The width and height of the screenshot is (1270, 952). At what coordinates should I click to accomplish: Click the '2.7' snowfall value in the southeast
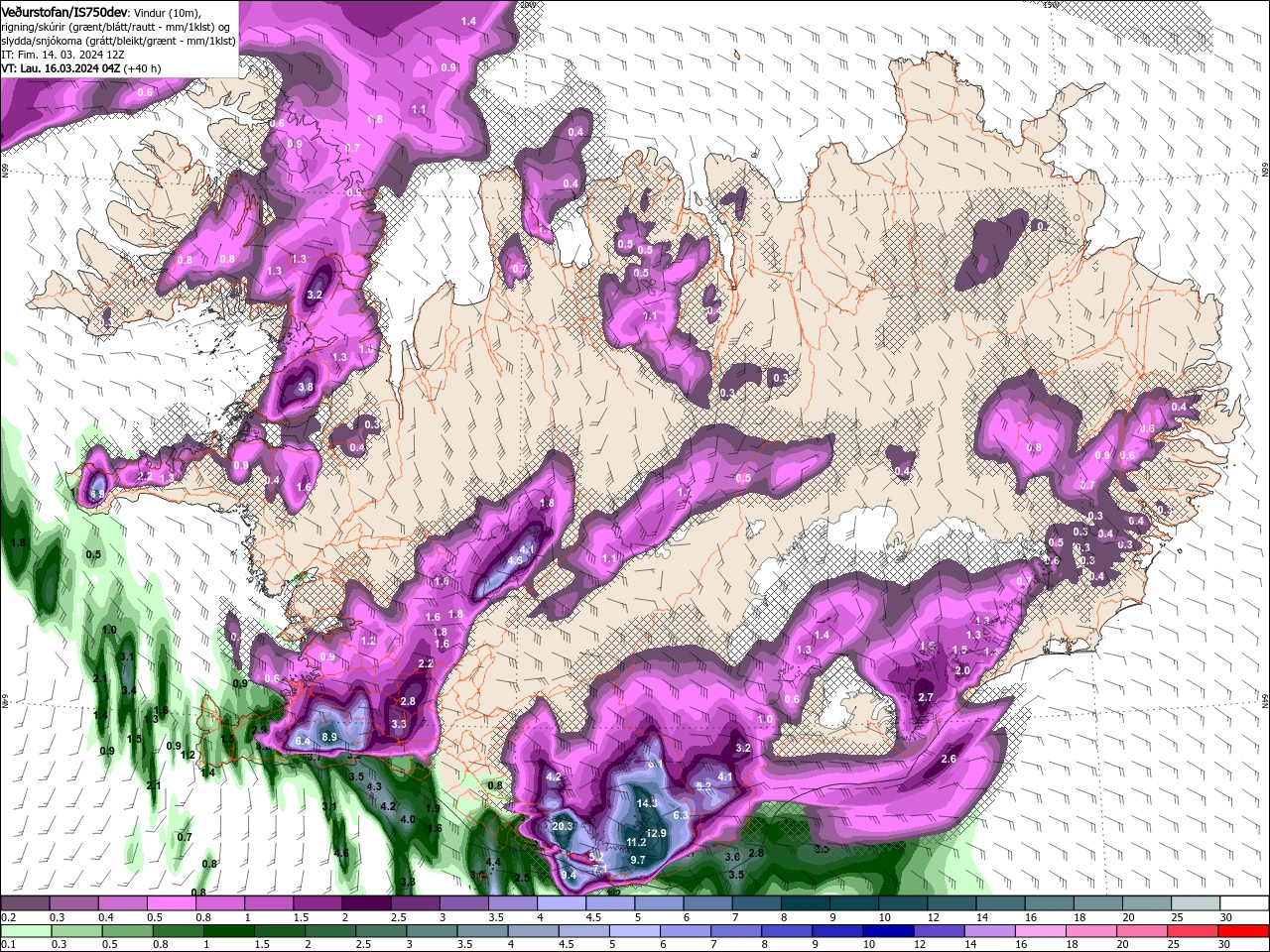pos(926,698)
